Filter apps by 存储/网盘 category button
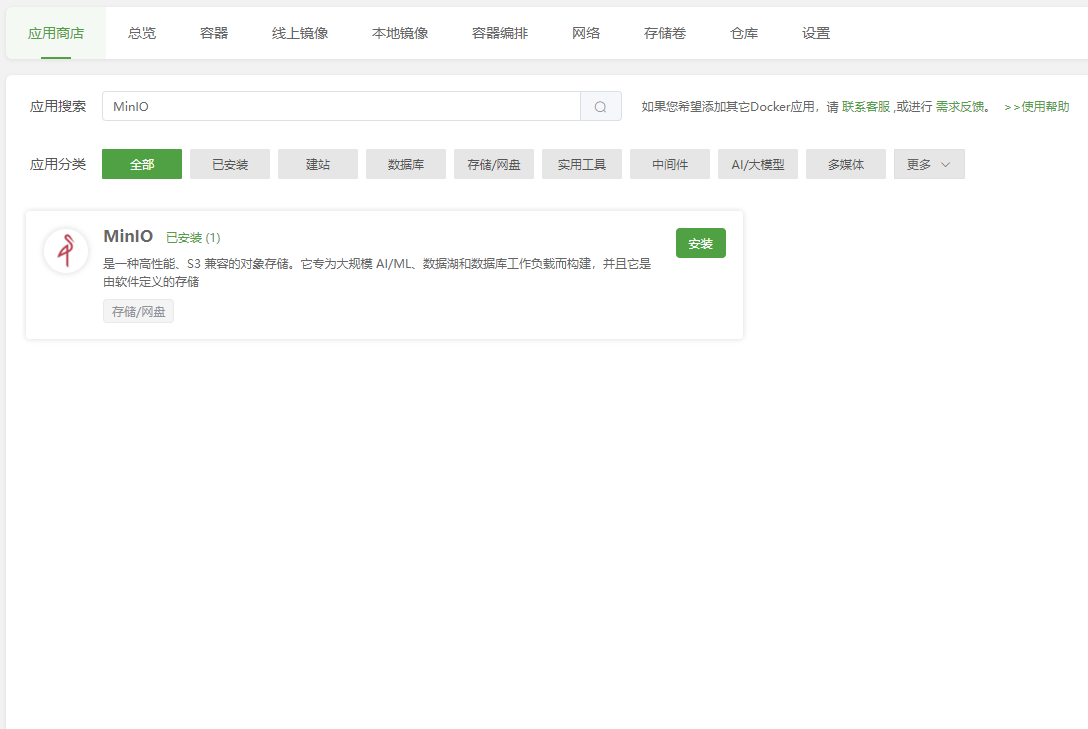Image resolution: width=1088 pixels, height=729 pixels. (x=494, y=164)
